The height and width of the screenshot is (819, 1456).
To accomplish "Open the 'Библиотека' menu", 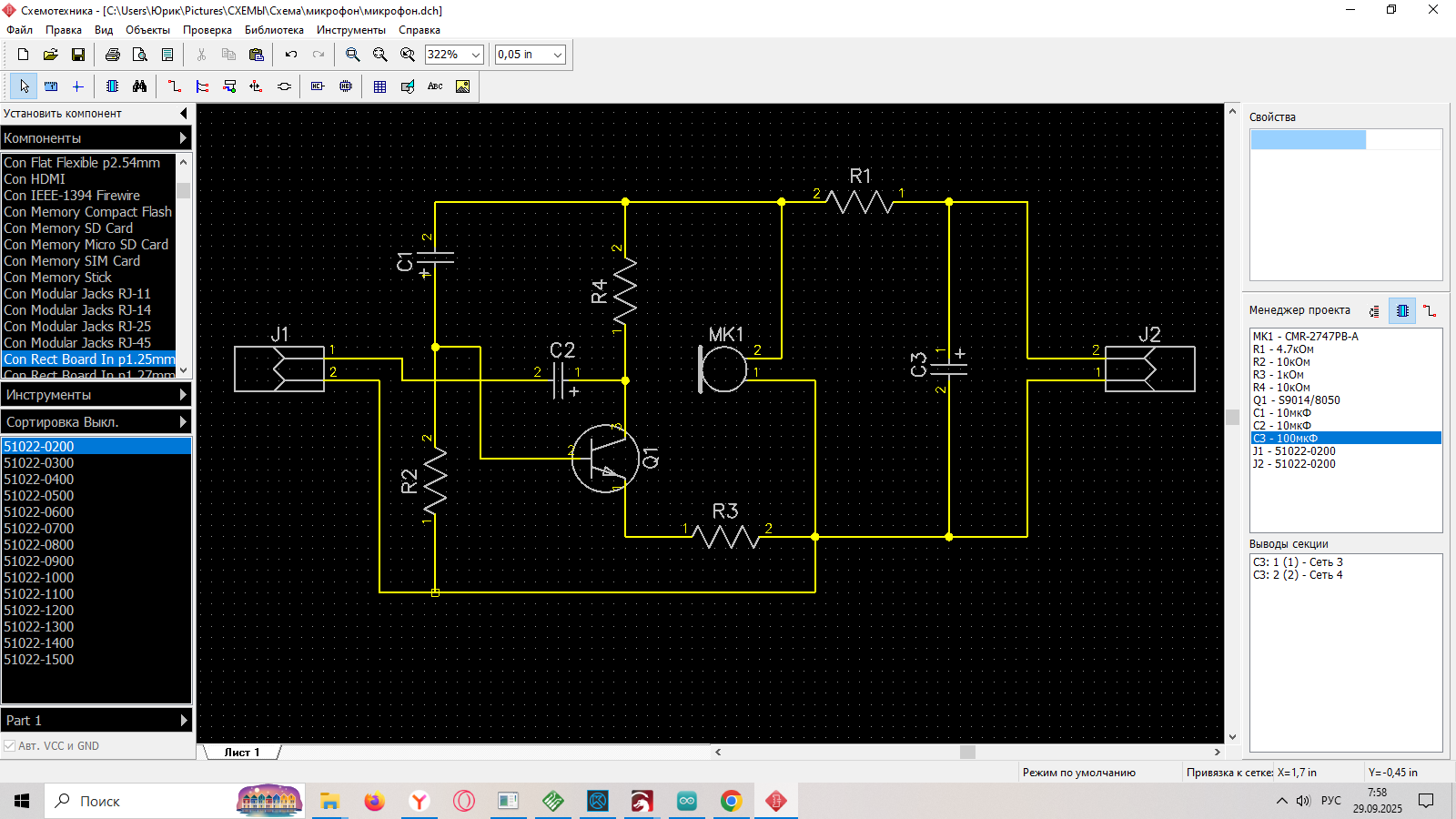I will tap(274, 30).
